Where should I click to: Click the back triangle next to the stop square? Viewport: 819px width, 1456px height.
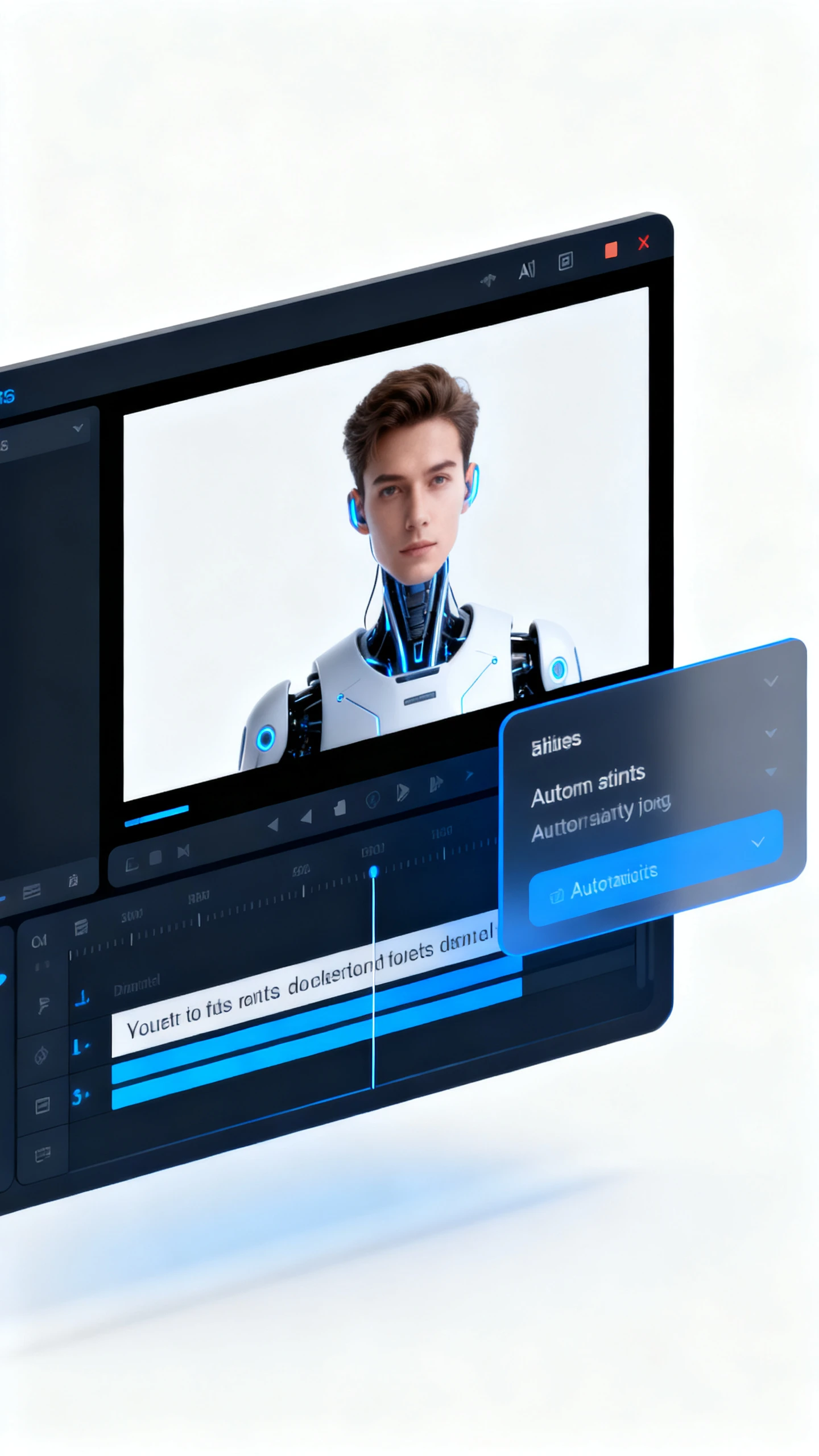point(306,816)
